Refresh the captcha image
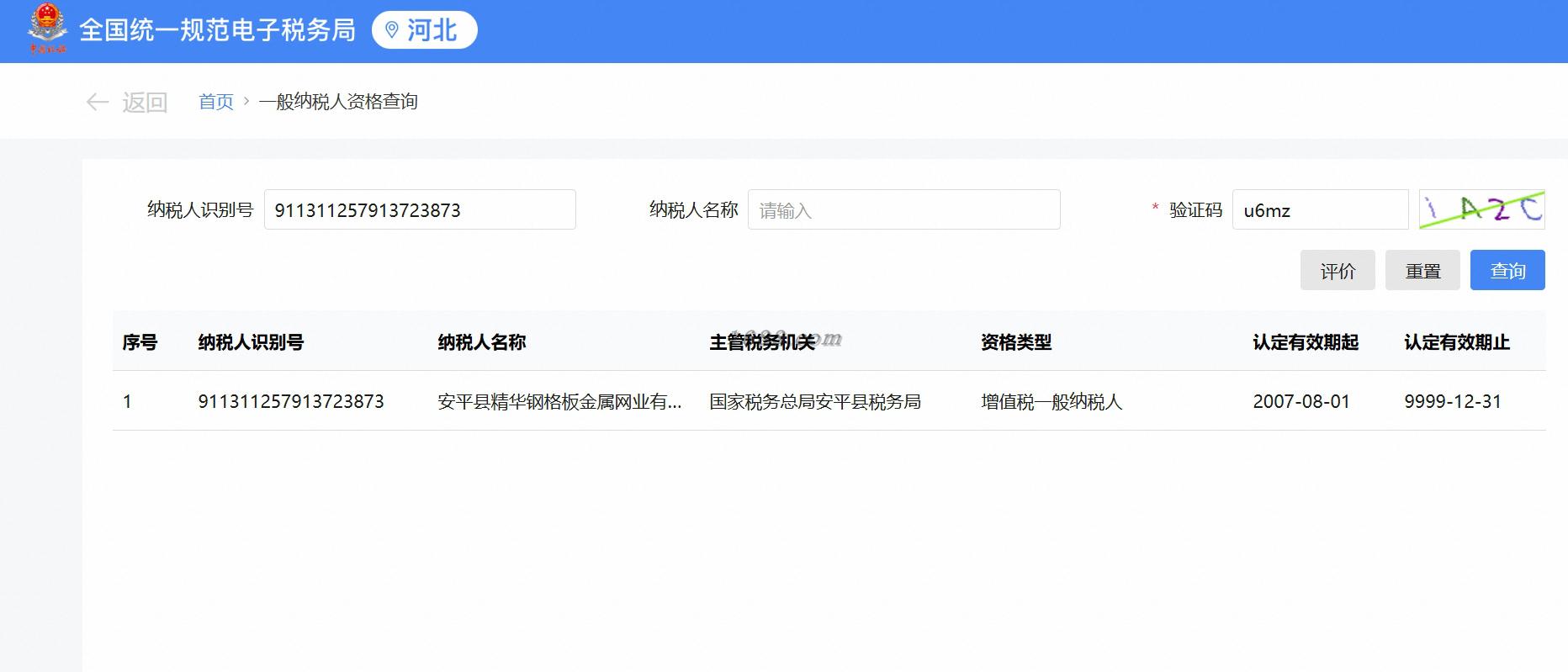Viewport: 1568px width, 672px height. [1481, 209]
